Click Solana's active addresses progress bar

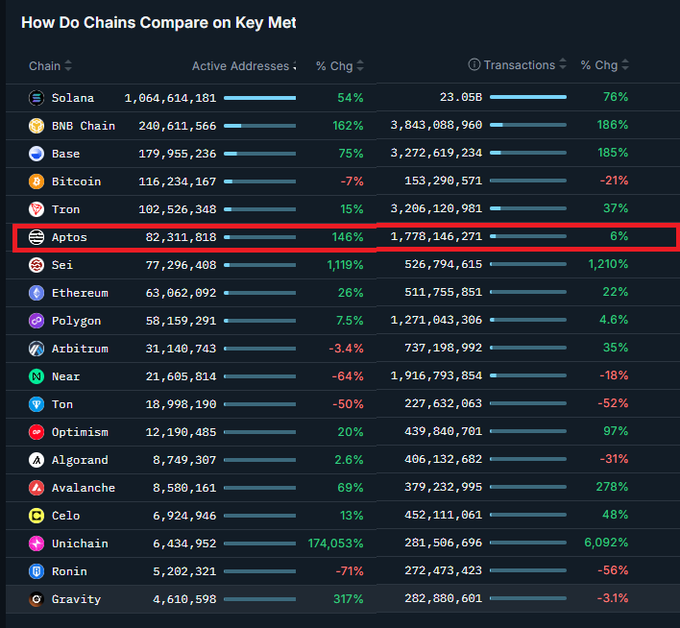pyautogui.click(x=260, y=98)
